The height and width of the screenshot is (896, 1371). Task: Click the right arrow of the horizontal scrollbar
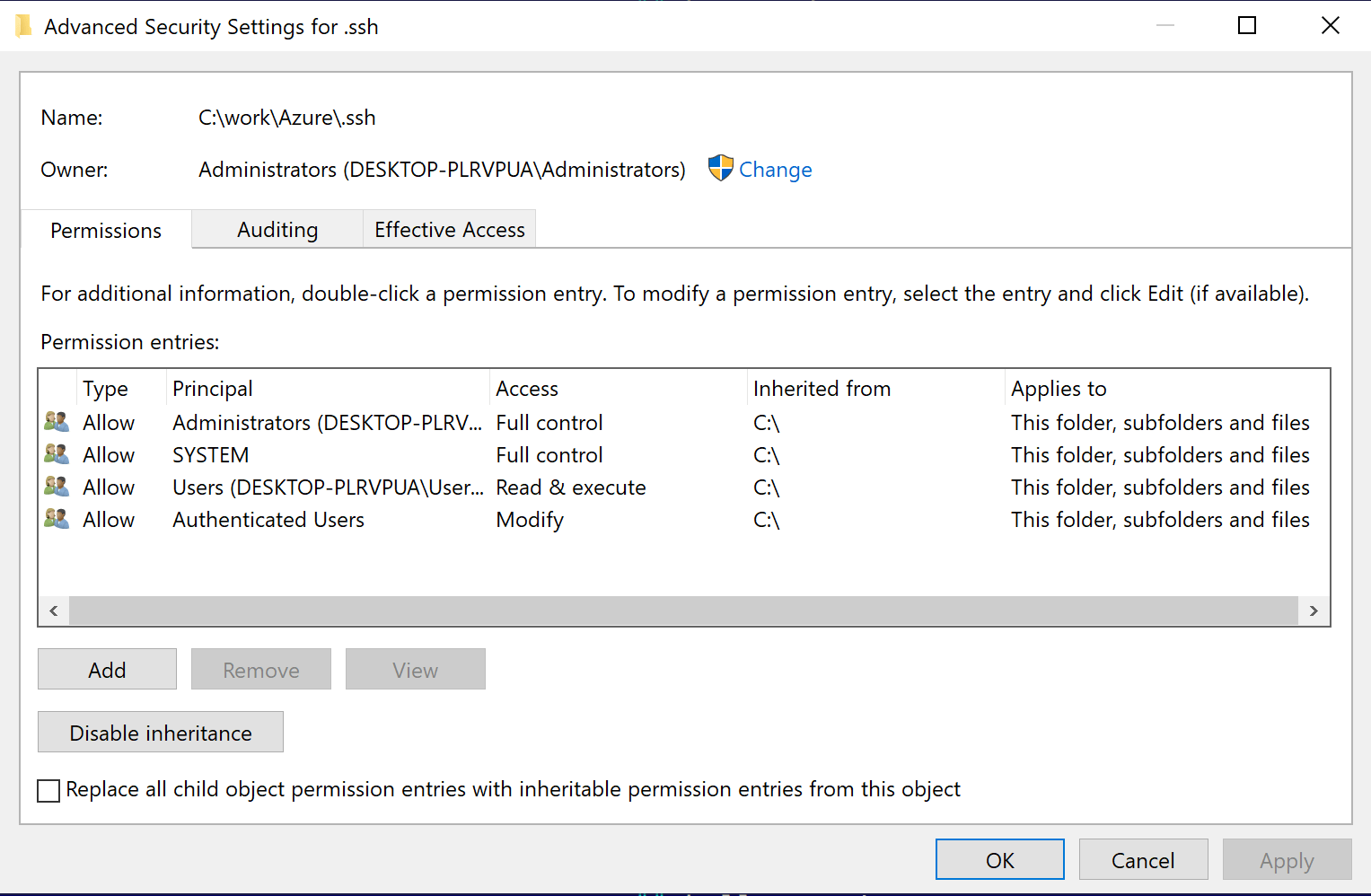pos(1314,611)
